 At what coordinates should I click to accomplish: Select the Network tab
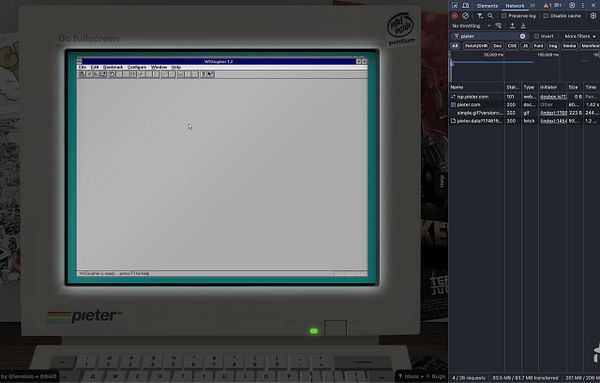[x=515, y=6]
